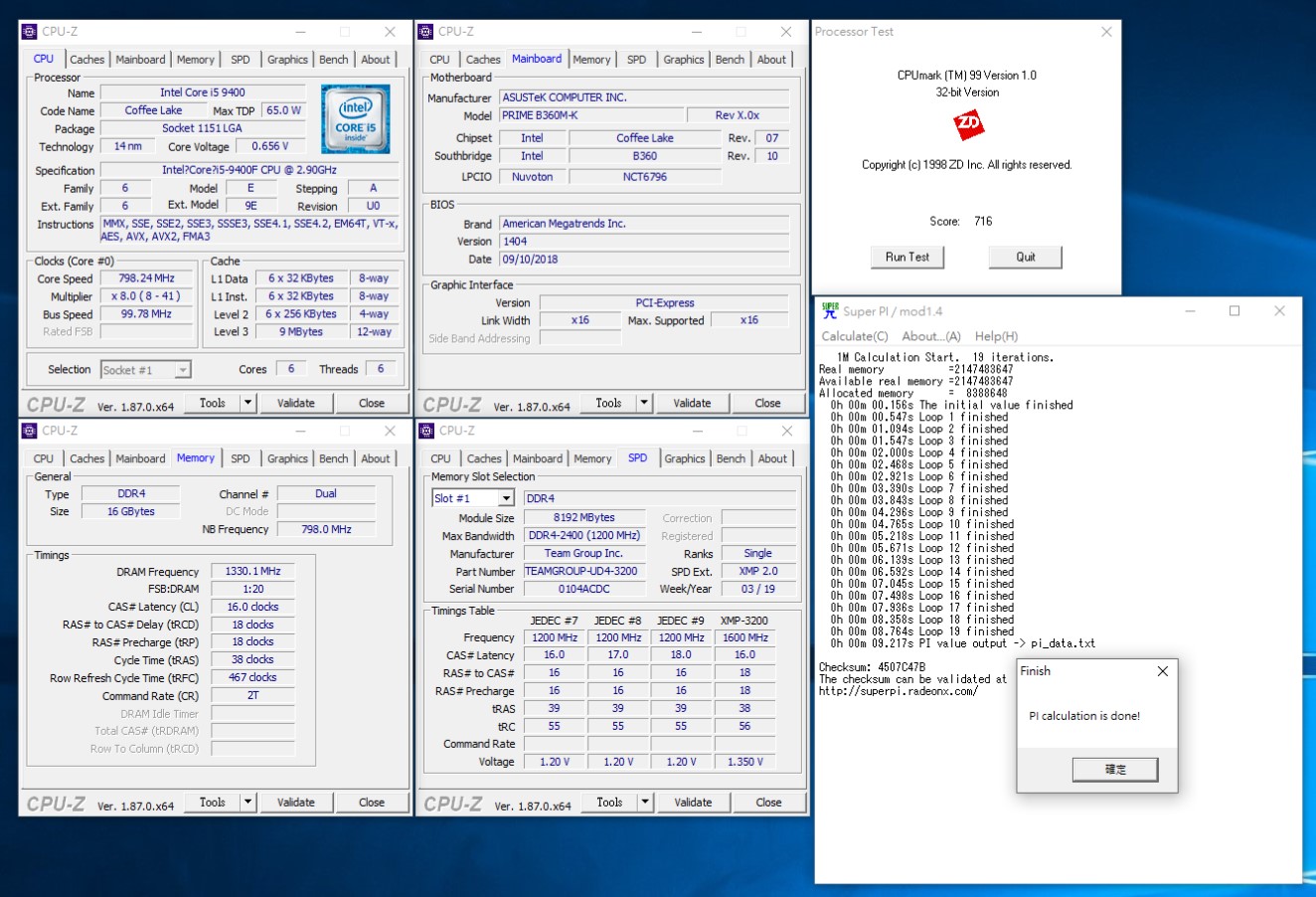Click Loop 19 finished line in Super PI
The height and width of the screenshot is (897, 1316).
click(x=923, y=631)
